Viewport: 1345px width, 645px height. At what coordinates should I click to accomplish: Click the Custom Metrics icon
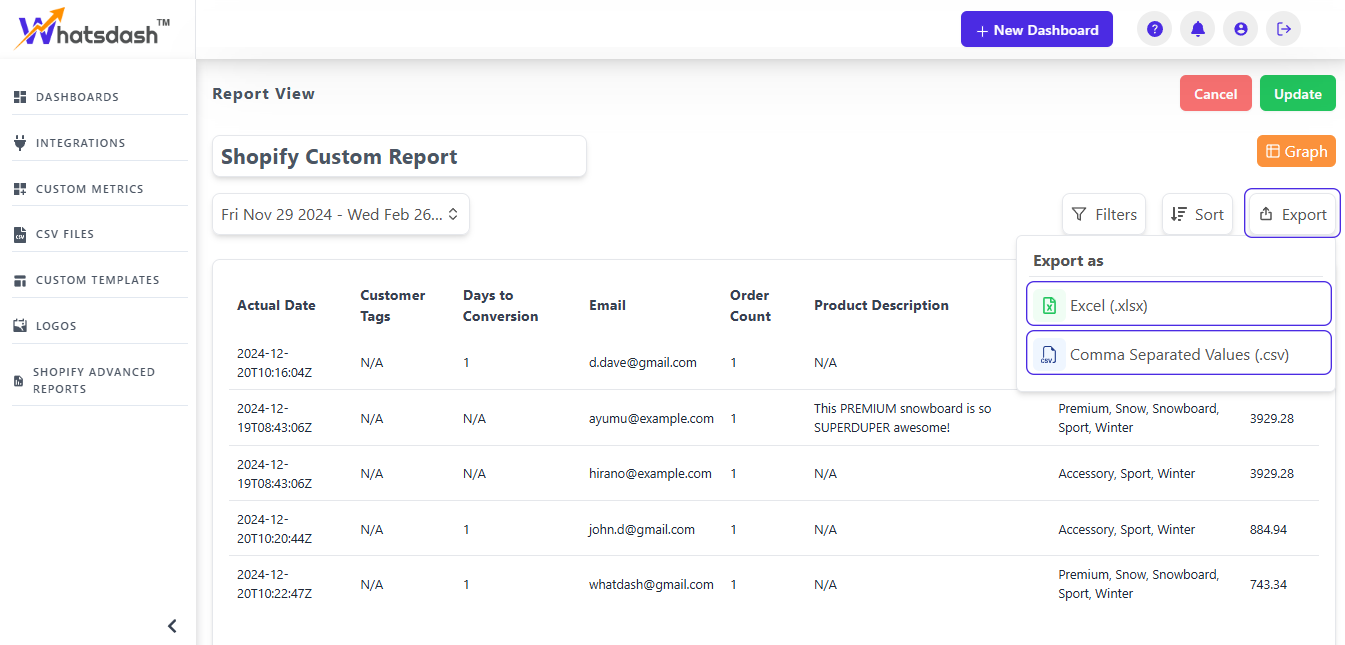tap(20, 189)
